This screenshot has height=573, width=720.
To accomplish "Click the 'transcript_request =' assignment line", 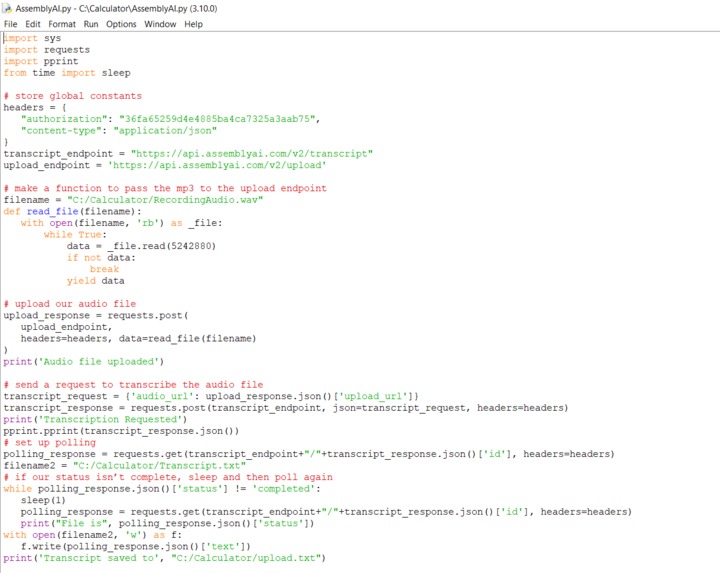I will [211, 396].
